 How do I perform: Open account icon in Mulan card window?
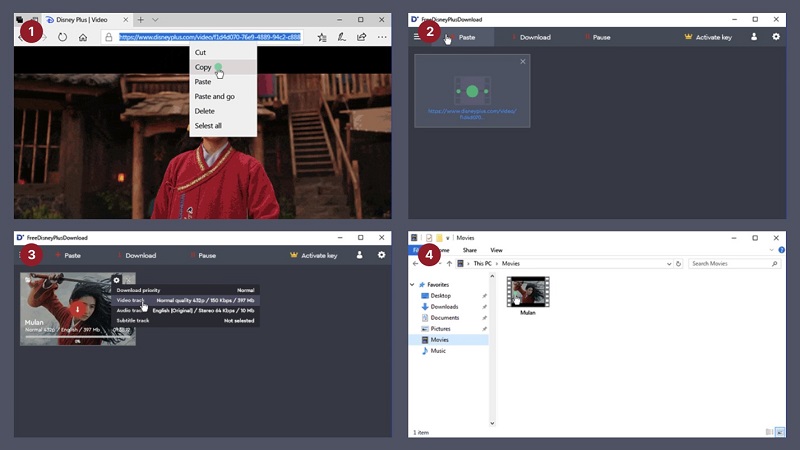[360, 255]
